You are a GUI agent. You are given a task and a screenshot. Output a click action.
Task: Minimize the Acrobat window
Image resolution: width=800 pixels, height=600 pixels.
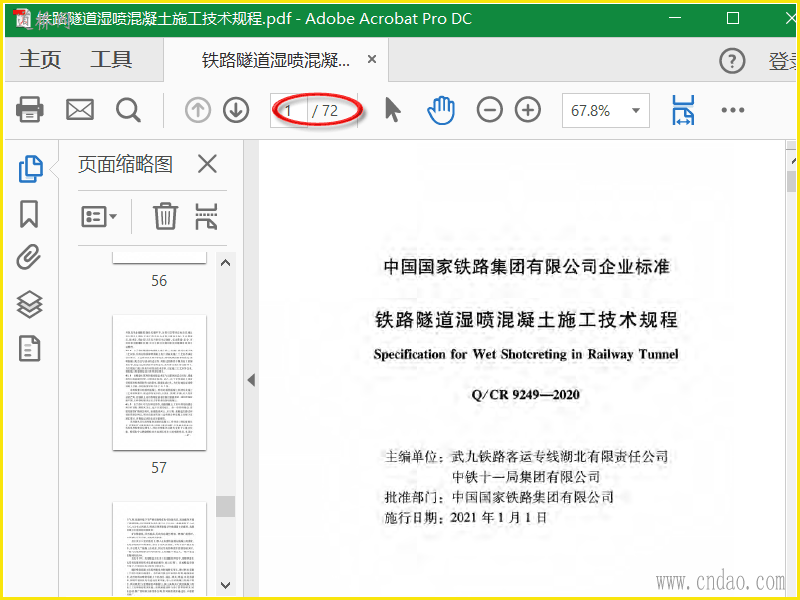pos(675,18)
